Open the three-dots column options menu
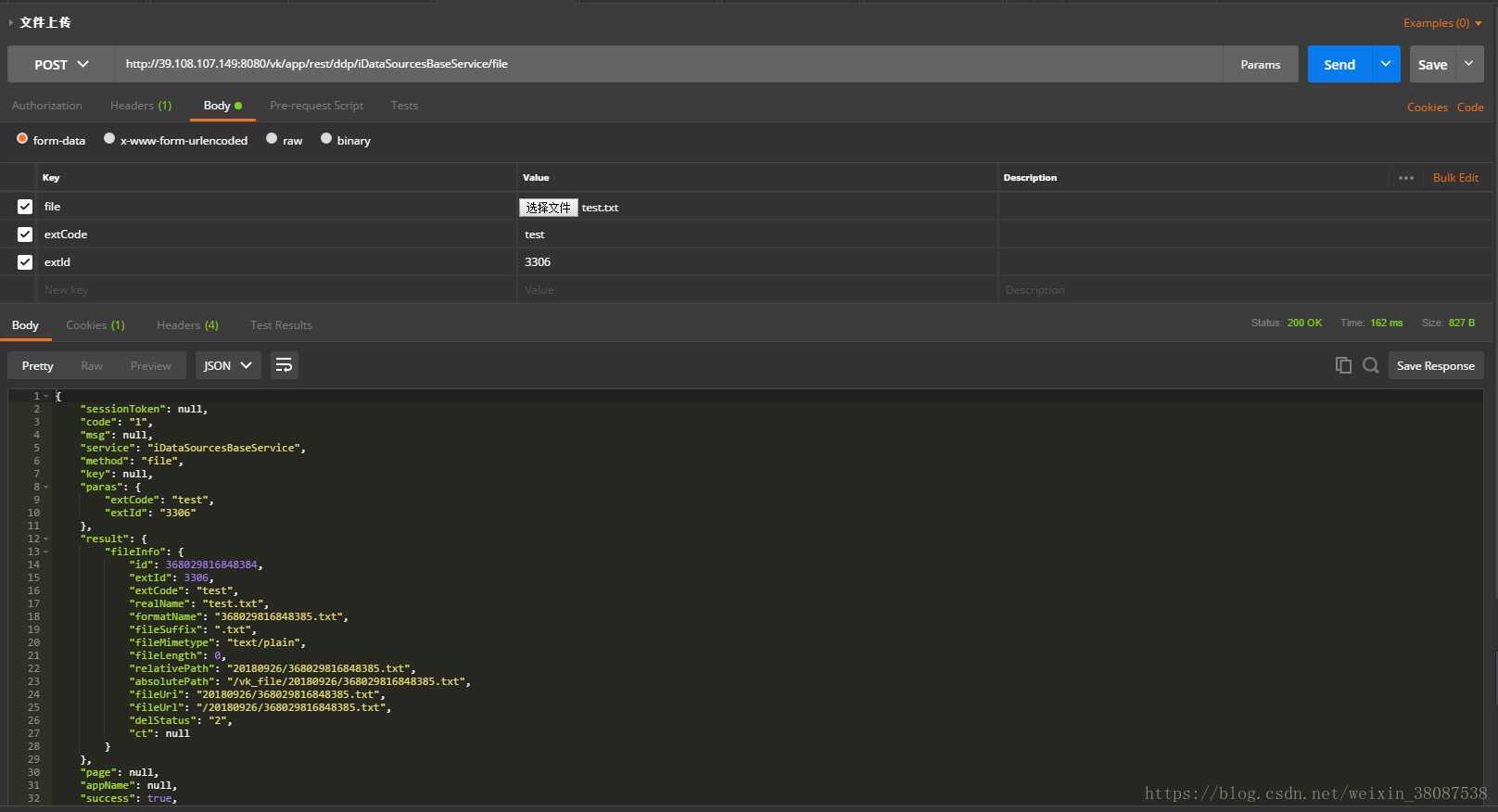This screenshot has width=1498, height=812. (x=1406, y=178)
